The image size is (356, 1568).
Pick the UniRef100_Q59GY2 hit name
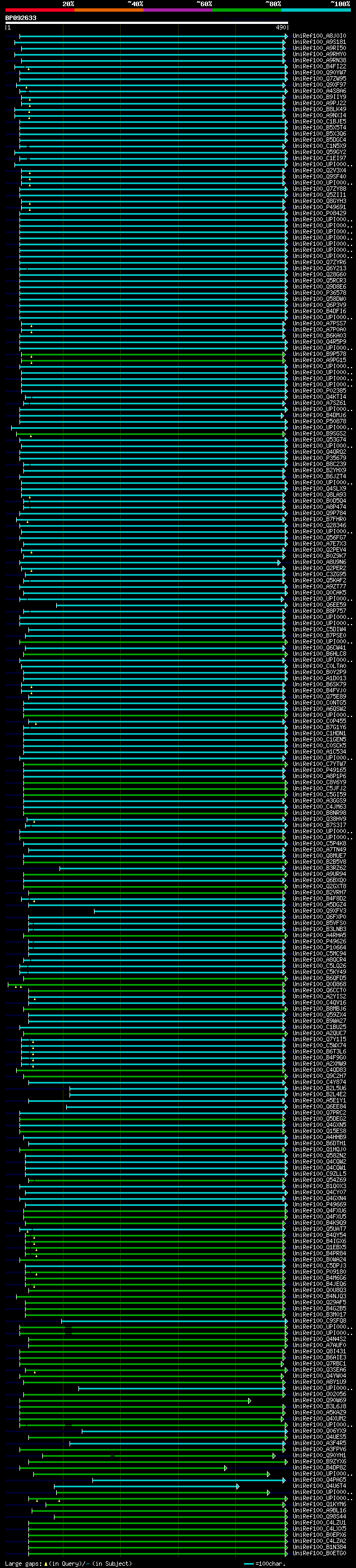[319, 152]
